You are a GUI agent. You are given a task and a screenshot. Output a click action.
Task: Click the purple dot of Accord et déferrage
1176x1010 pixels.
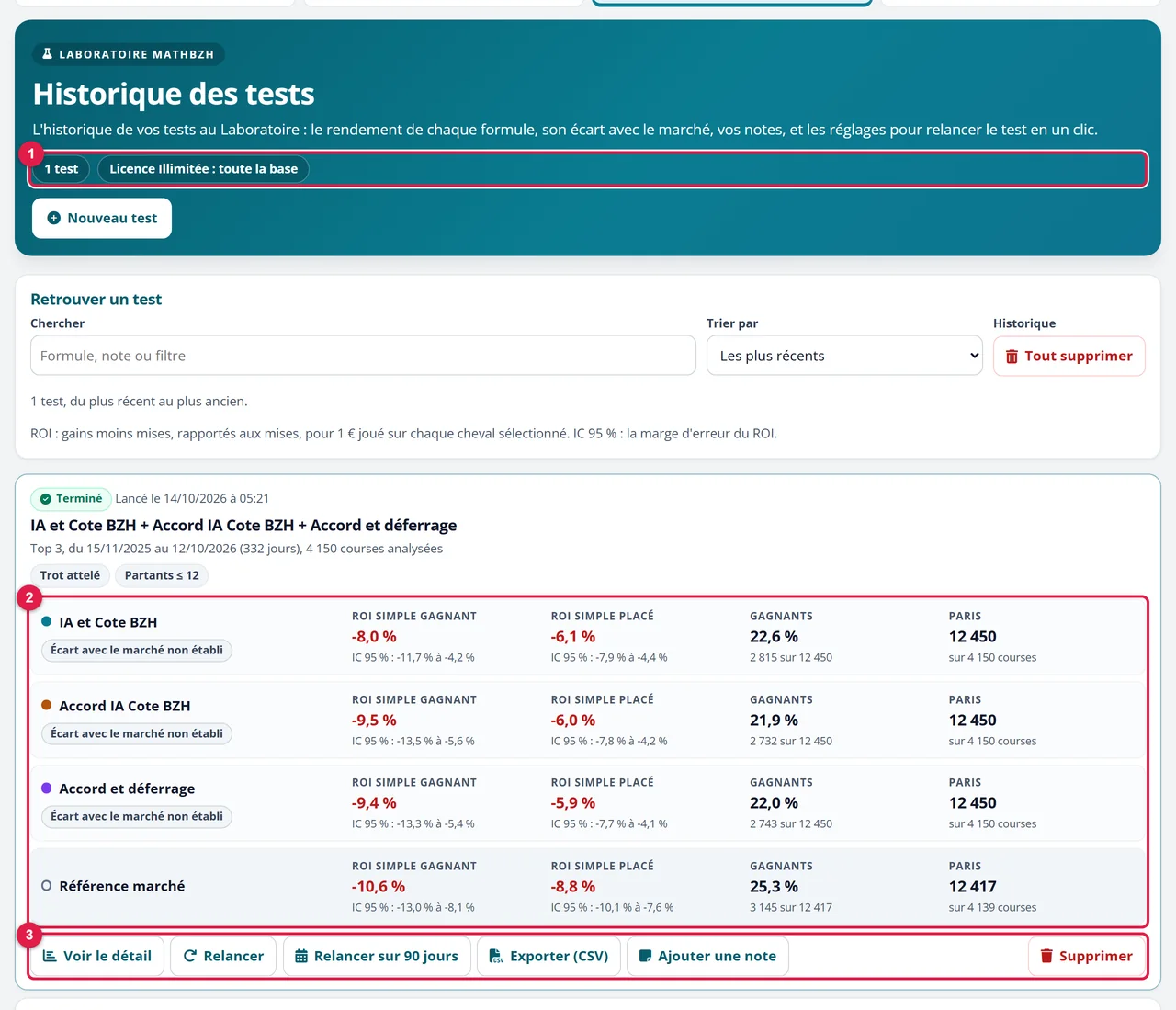(47, 789)
